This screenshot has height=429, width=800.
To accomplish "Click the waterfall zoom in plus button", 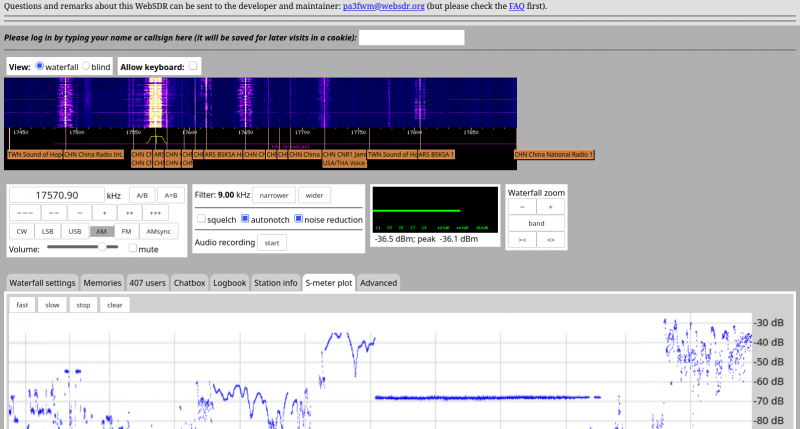I will click(x=550, y=206).
